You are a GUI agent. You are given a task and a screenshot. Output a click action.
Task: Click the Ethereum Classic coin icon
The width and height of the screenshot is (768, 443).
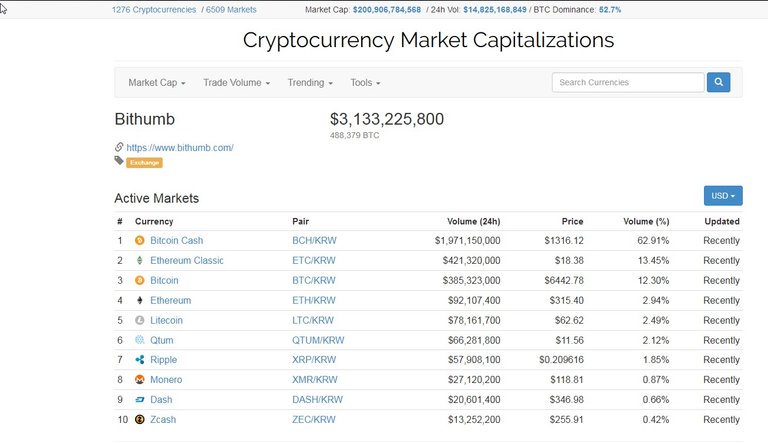(x=140, y=260)
